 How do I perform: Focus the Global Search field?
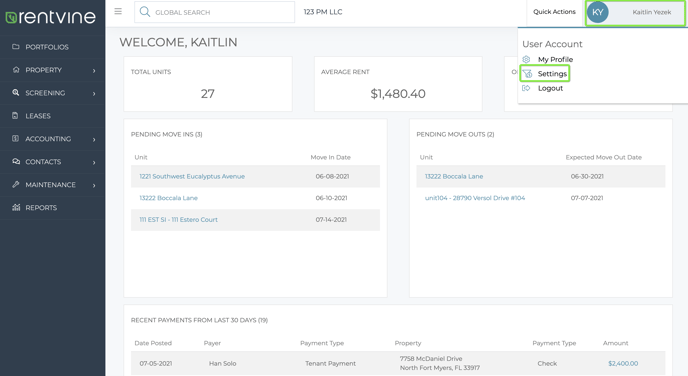click(215, 12)
